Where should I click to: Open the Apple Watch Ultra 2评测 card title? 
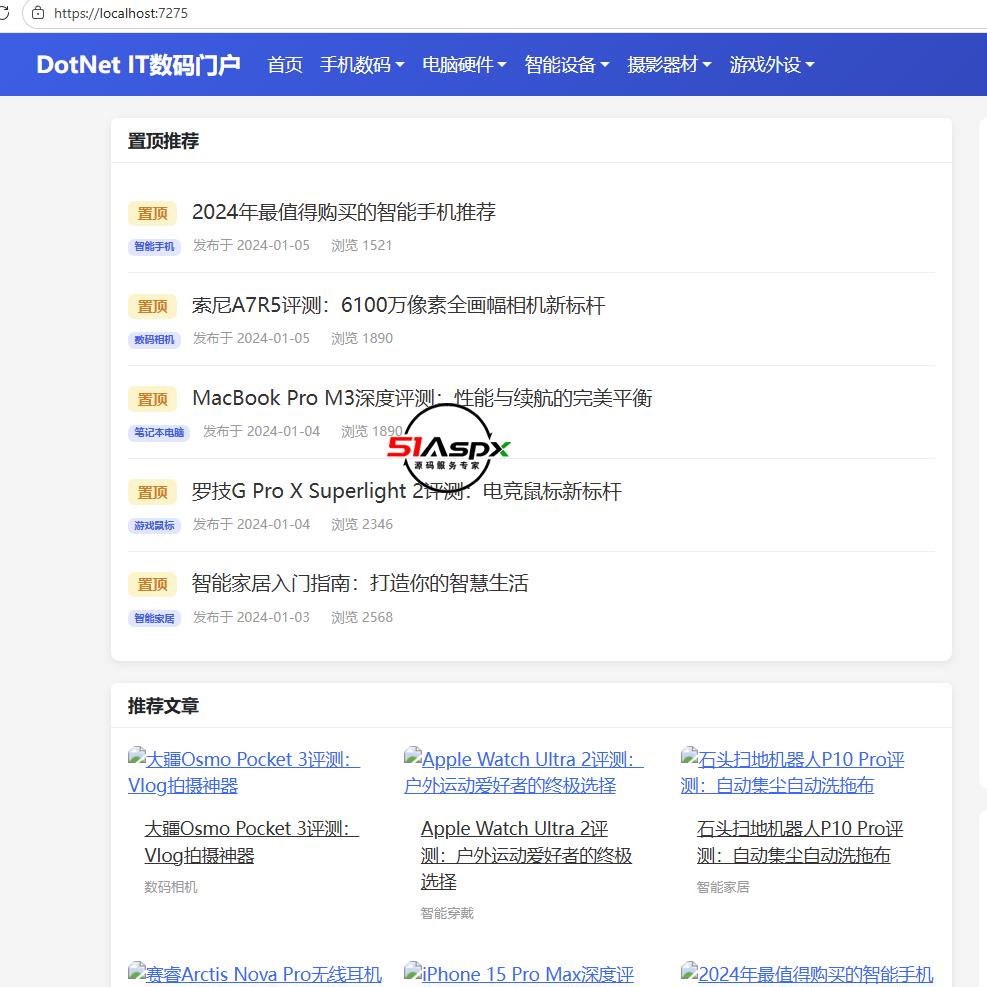coord(526,855)
